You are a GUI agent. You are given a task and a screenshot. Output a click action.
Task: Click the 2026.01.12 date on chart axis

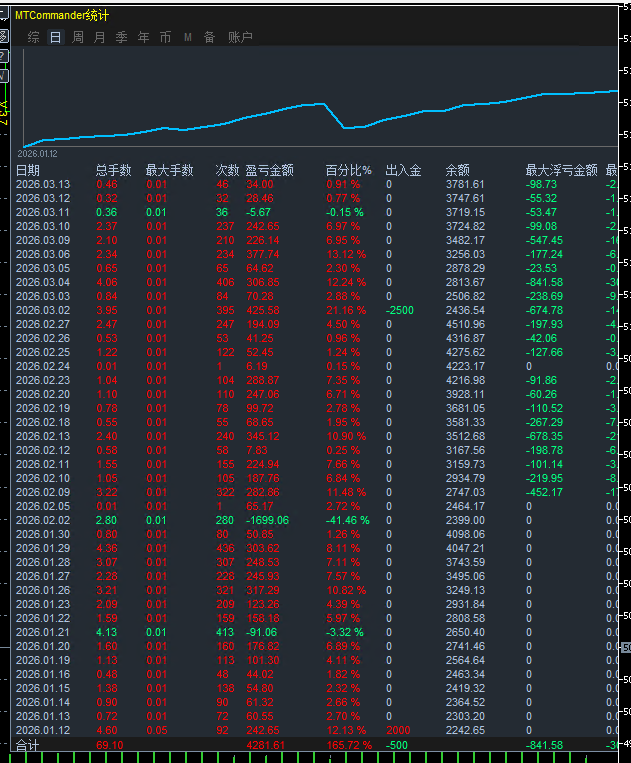38,154
